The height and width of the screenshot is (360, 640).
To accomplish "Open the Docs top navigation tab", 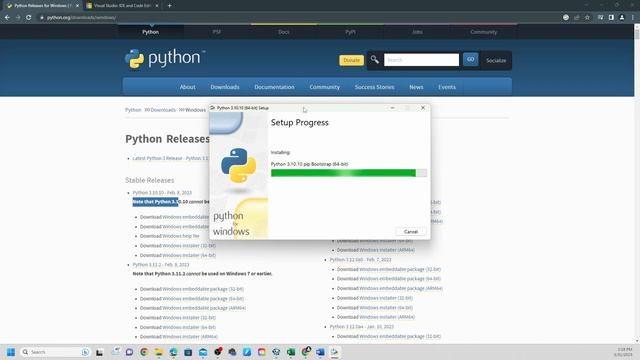I will [x=284, y=32].
